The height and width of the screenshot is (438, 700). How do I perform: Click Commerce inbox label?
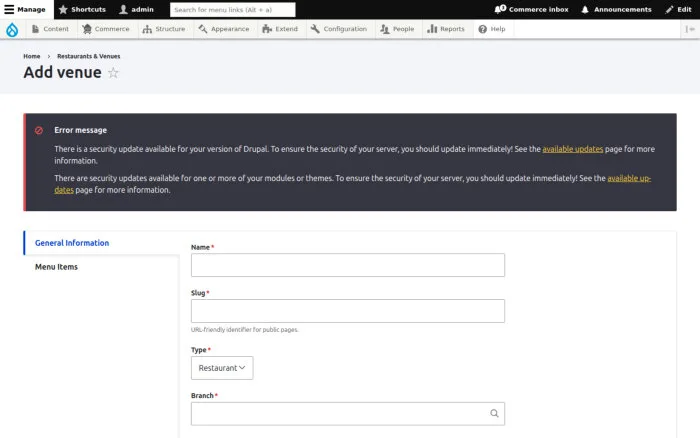click(538, 9)
